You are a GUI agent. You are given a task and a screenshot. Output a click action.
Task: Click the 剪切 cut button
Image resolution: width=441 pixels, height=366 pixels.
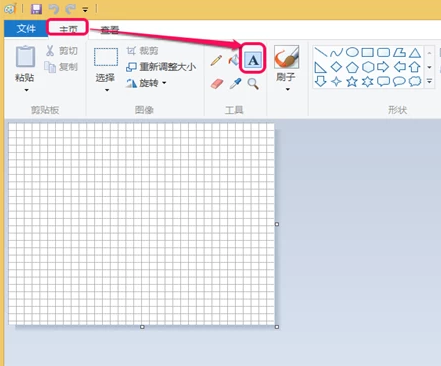(61, 51)
